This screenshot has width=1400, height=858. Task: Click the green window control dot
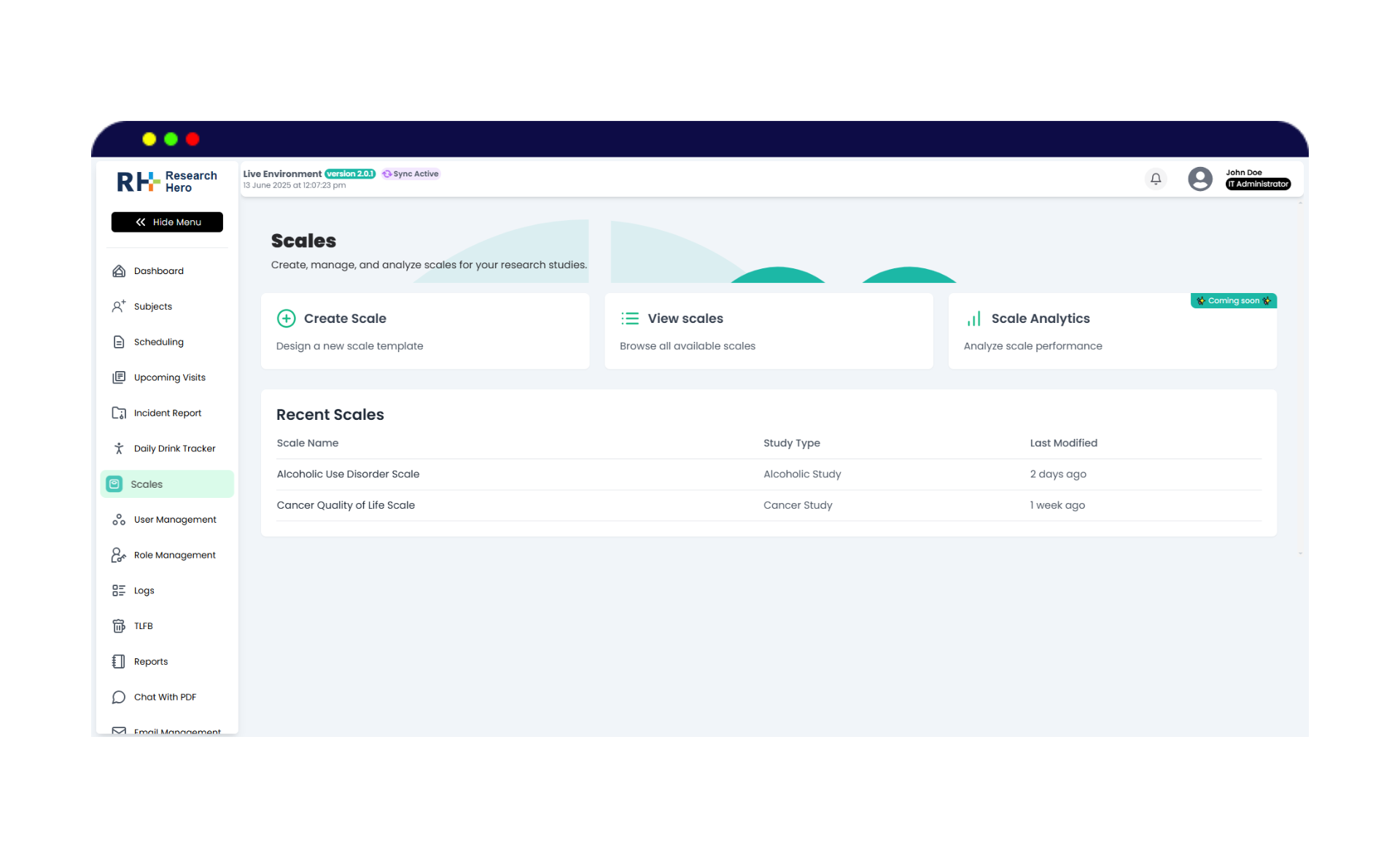[x=171, y=139]
